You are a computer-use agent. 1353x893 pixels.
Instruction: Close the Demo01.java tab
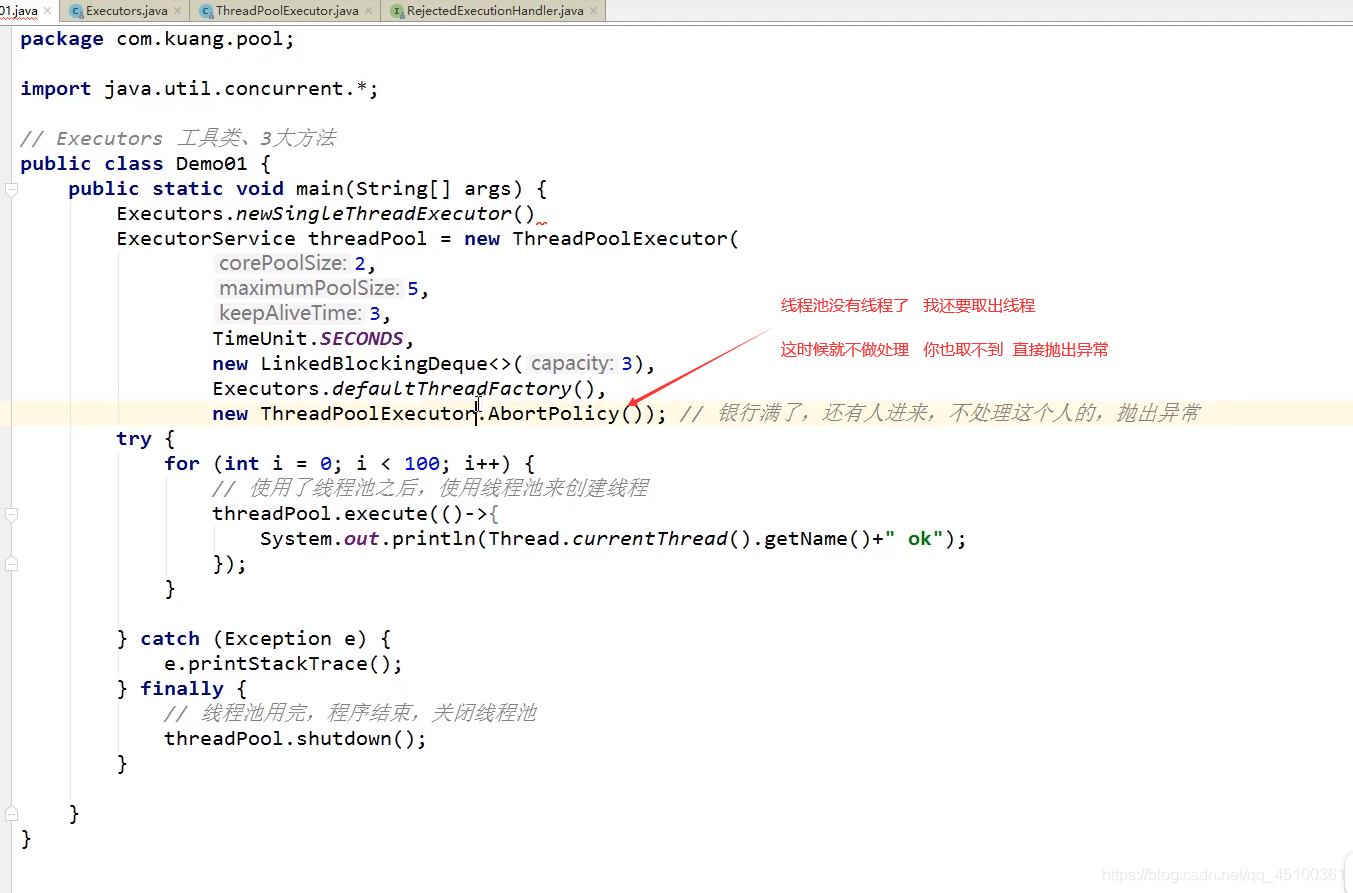pyautogui.click(x=47, y=11)
